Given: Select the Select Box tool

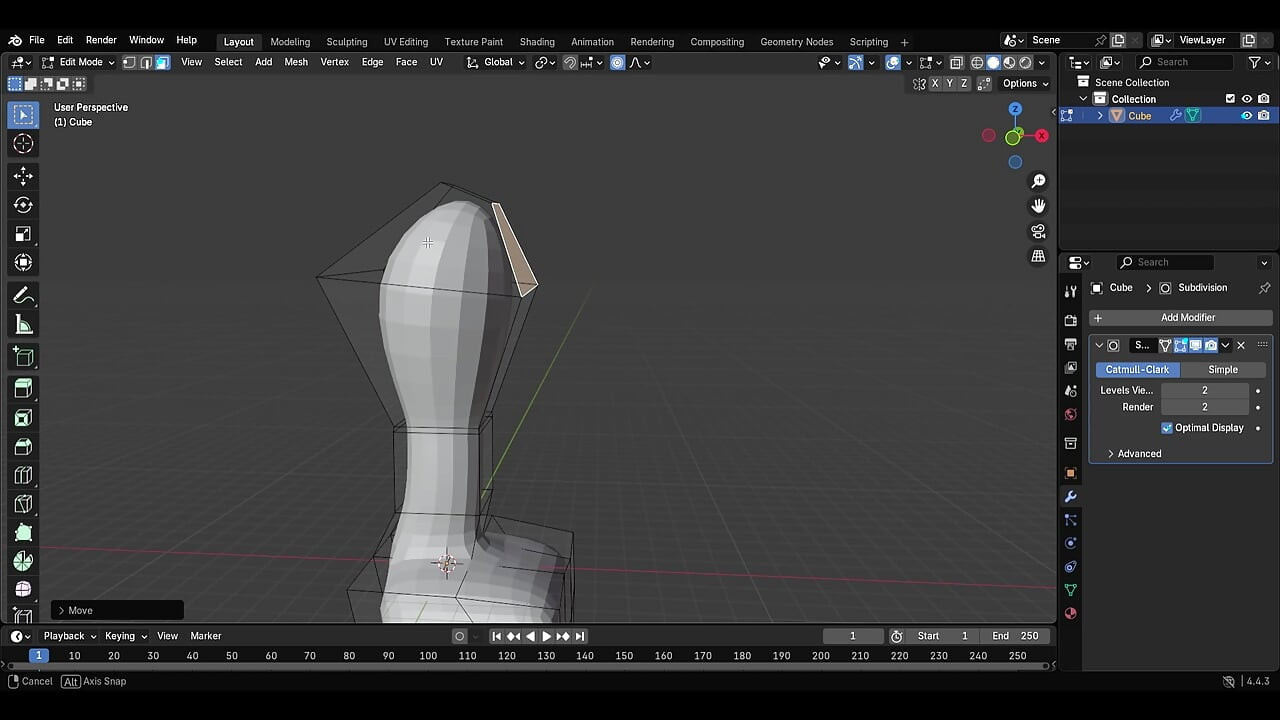Looking at the screenshot, I should pyautogui.click(x=23, y=115).
